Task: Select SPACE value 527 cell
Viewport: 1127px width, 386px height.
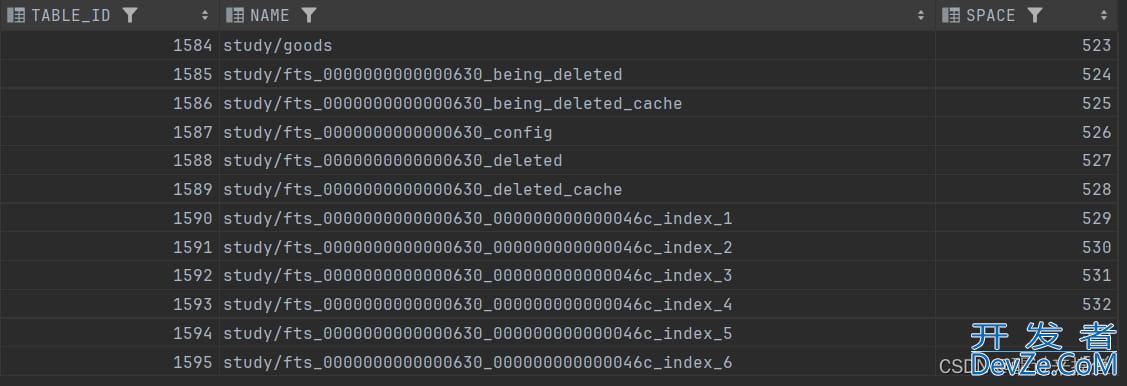Action: (x=1026, y=160)
